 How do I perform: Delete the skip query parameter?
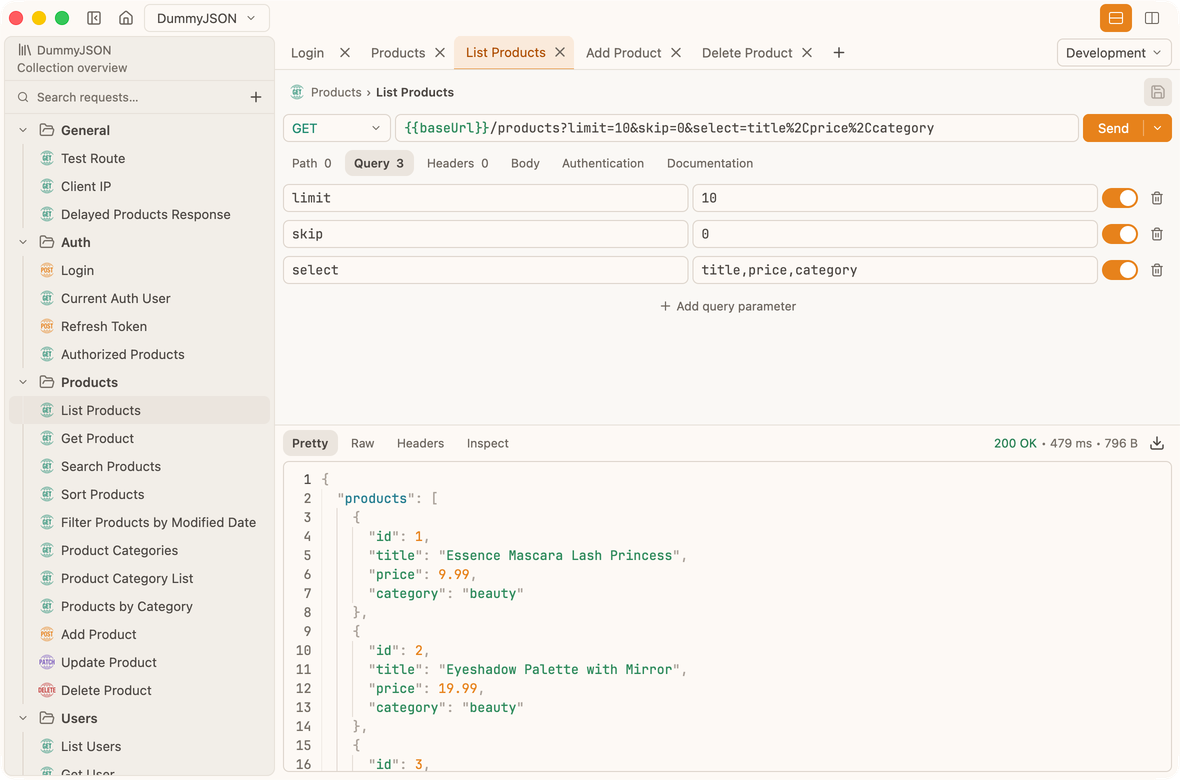pyautogui.click(x=1157, y=234)
